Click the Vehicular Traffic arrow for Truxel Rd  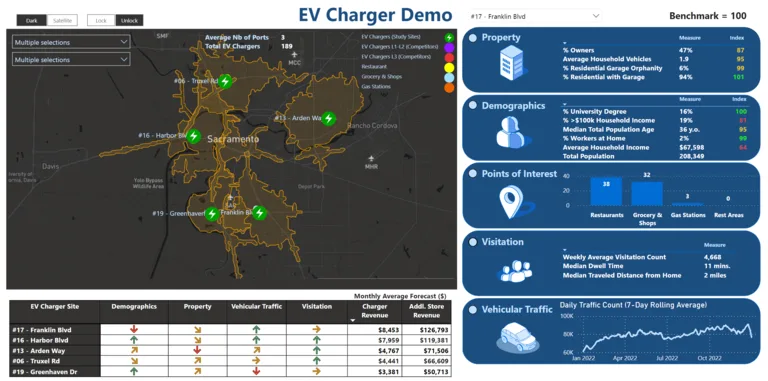pyautogui.click(x=256, y=360)
